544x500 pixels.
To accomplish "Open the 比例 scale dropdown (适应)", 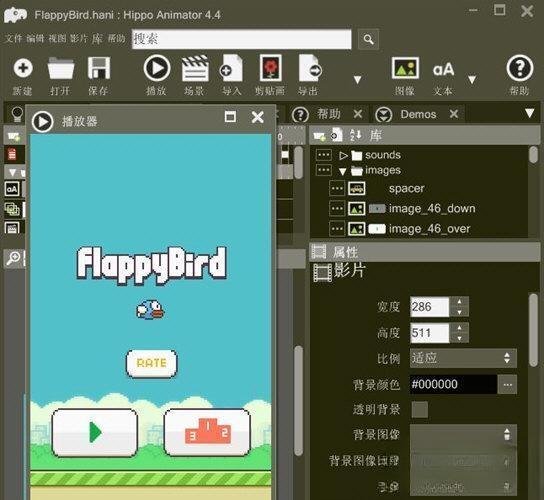I will [463, 358].
